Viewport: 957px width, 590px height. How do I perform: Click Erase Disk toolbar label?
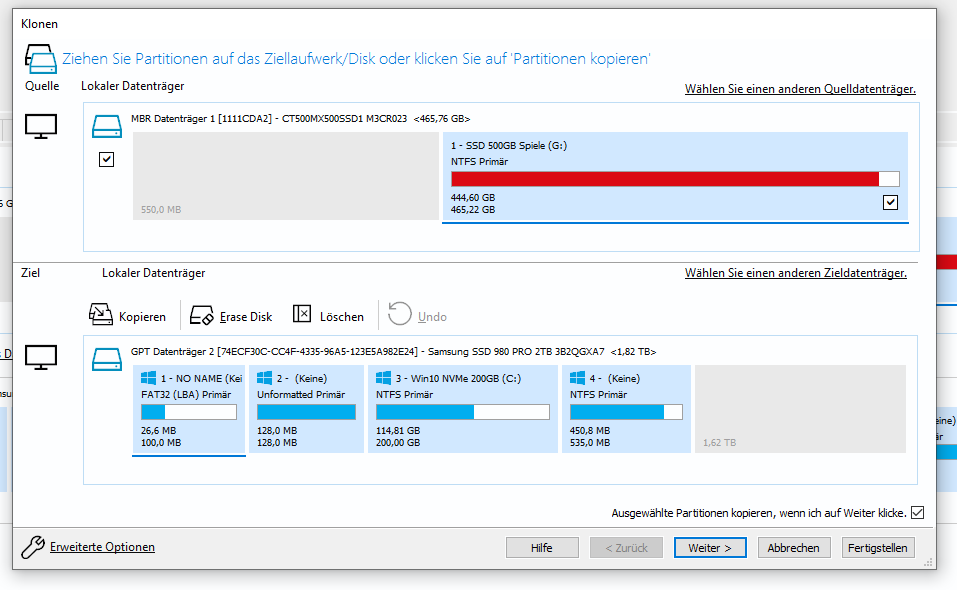[x=246, y=317]
